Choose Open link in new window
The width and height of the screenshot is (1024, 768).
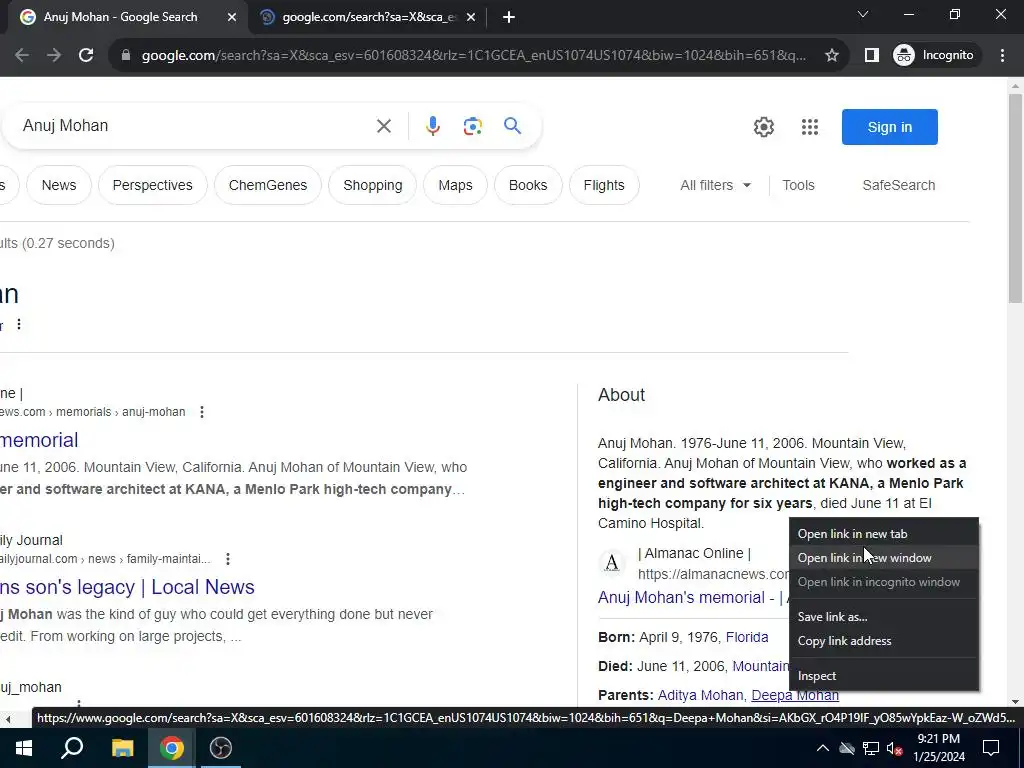click(x=884, y=558)
